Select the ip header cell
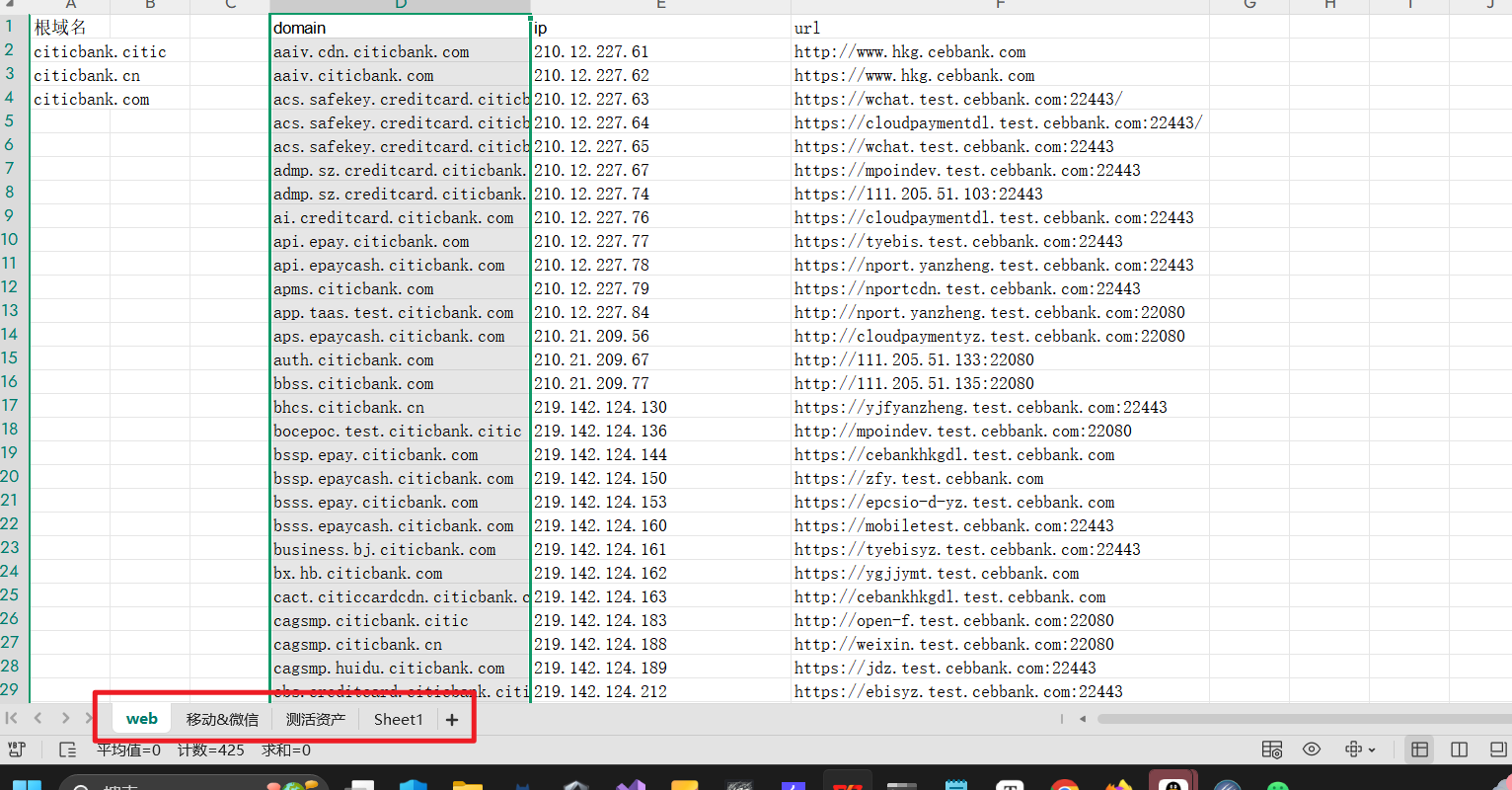1512x790 pixels. click(661, 28)
